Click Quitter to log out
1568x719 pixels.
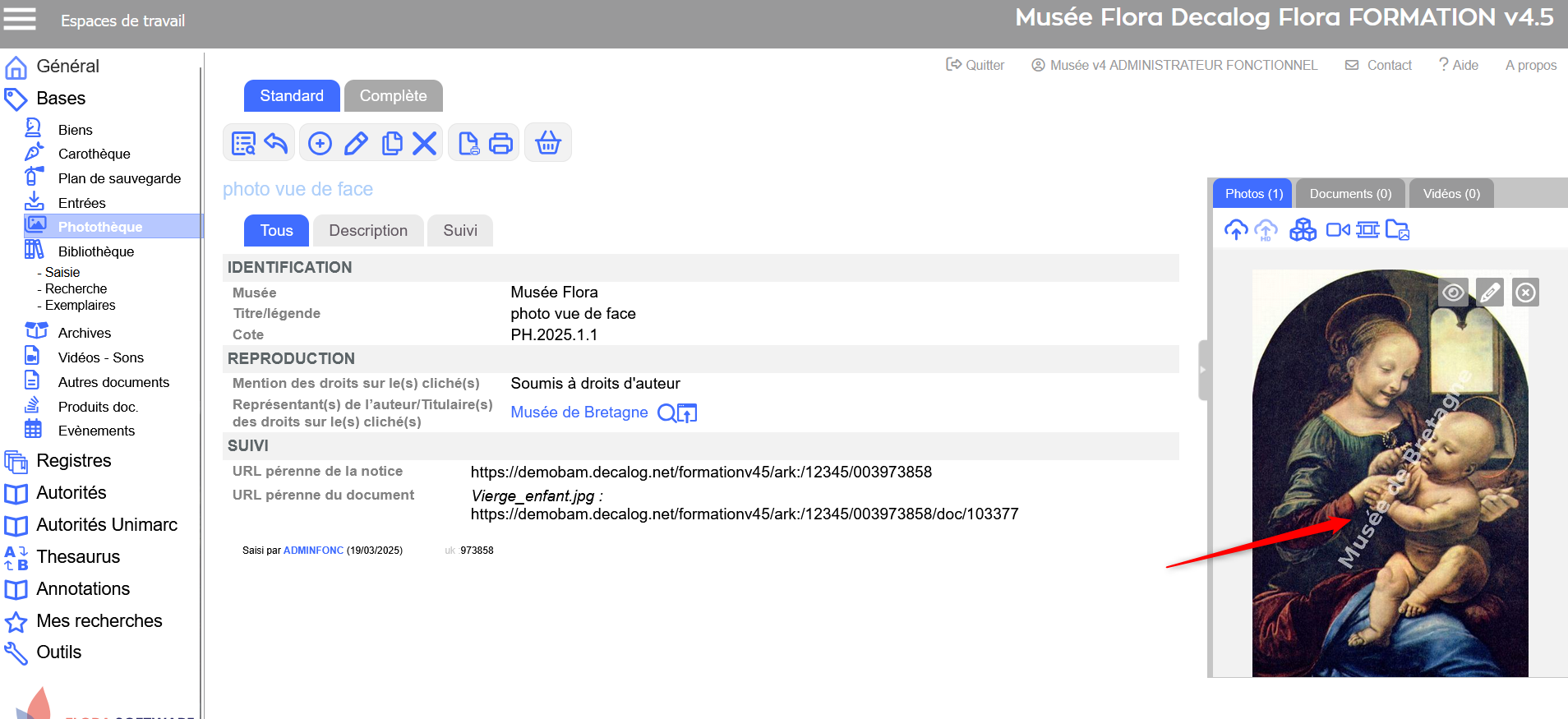pos(975,65)
